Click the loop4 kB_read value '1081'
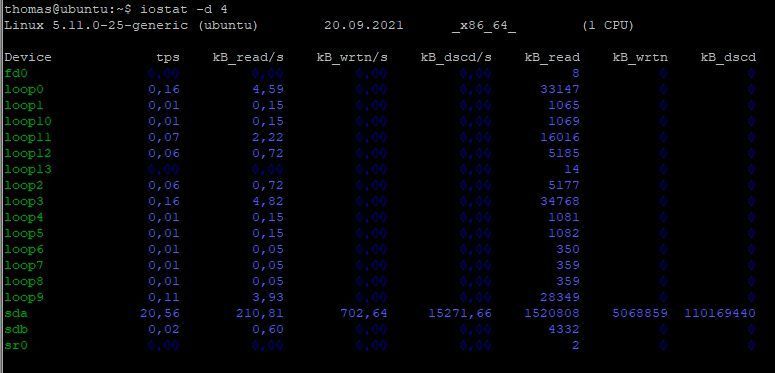This screenshot has width=775, height=373. point(564,217)
